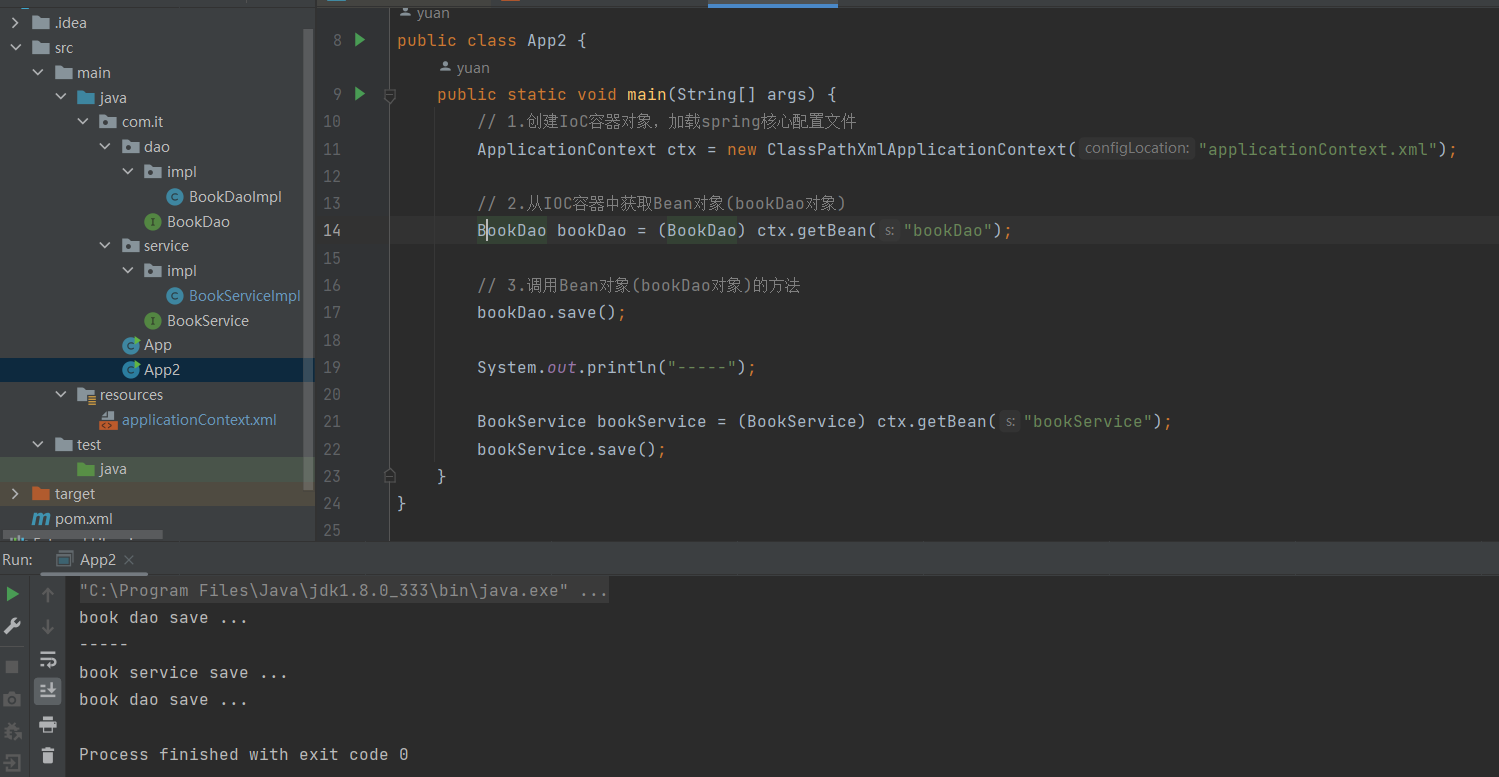Image resolution: width=1499 pixels, height=777 pixels.
Task: Click the bug icon in Run sidebar
Action: tap(12, 732)
